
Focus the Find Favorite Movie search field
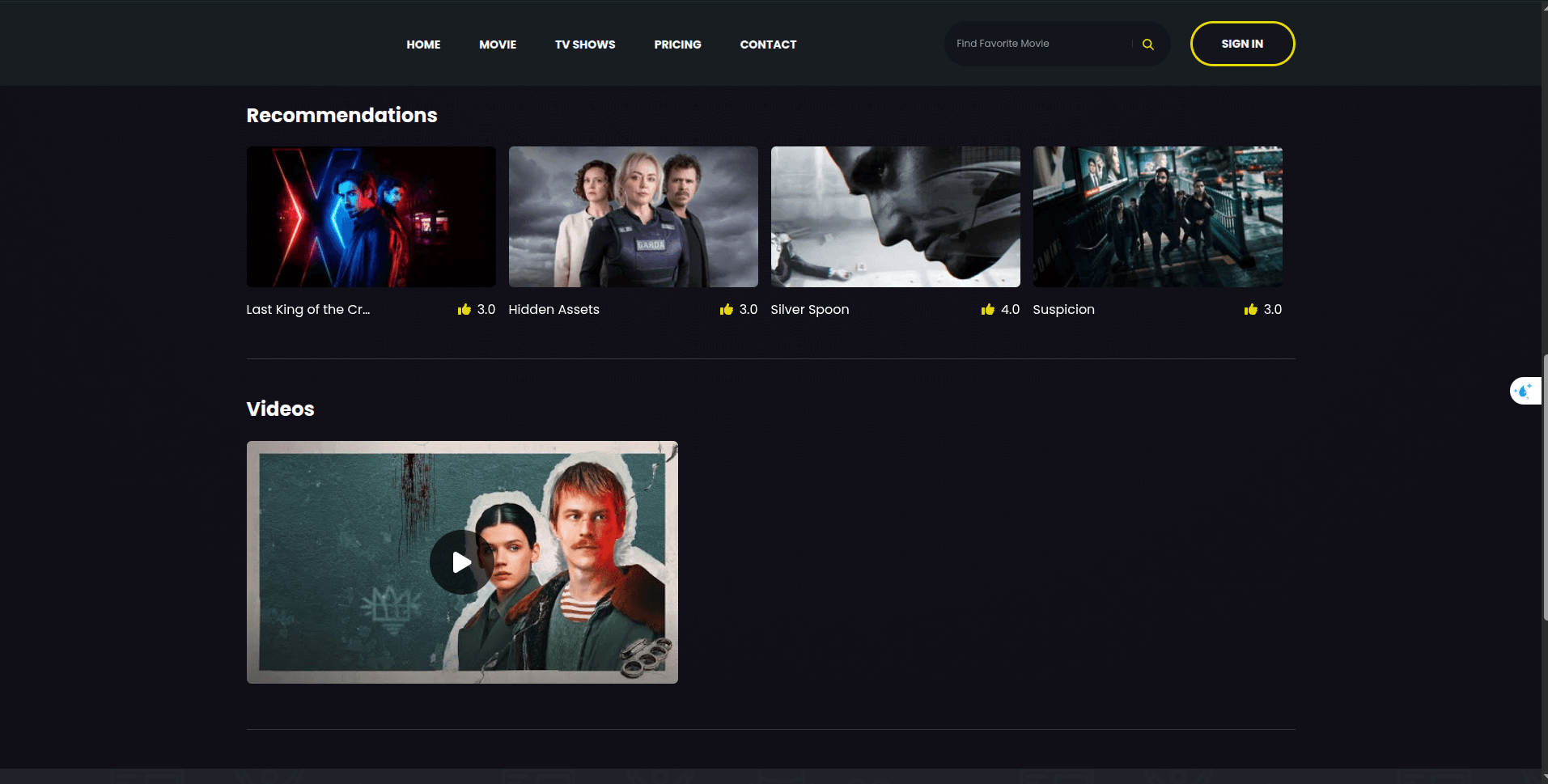pyautogui.click(x=1042, y=44)
